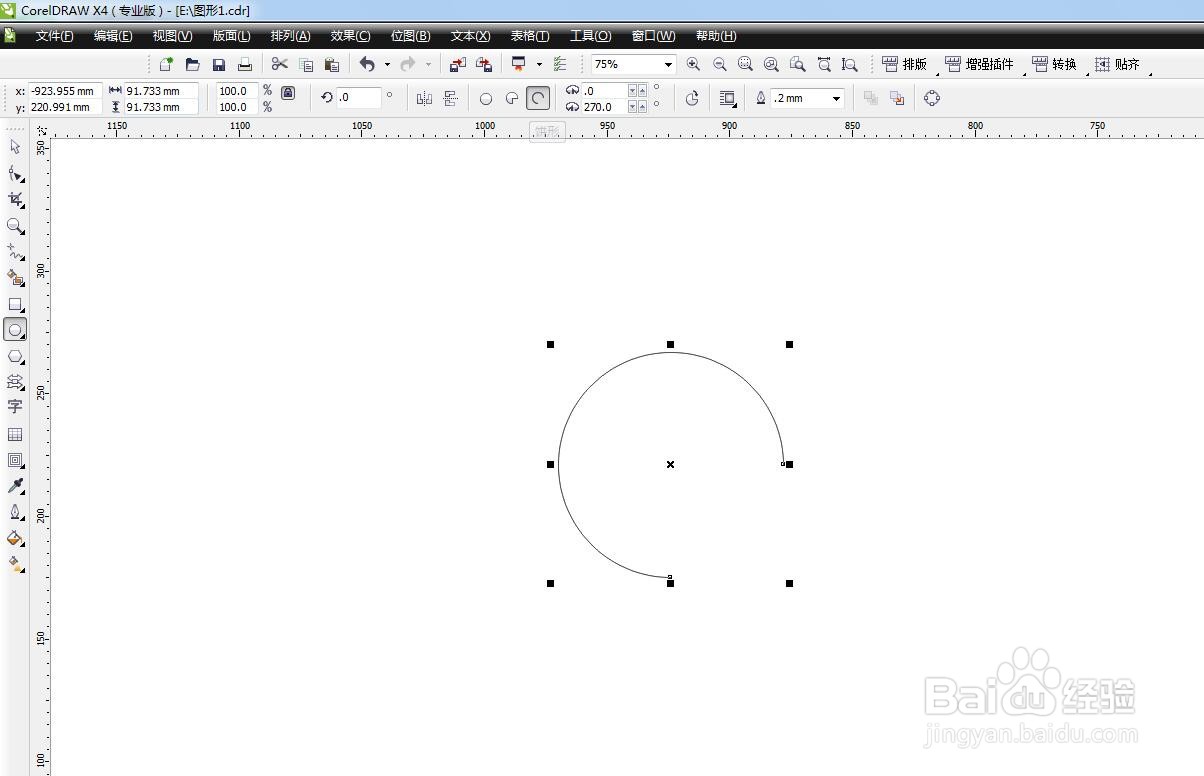This screenshot has width=1204, height=776.
Task: Expand the undo history dropdown arrow
Action: point(387,64)
